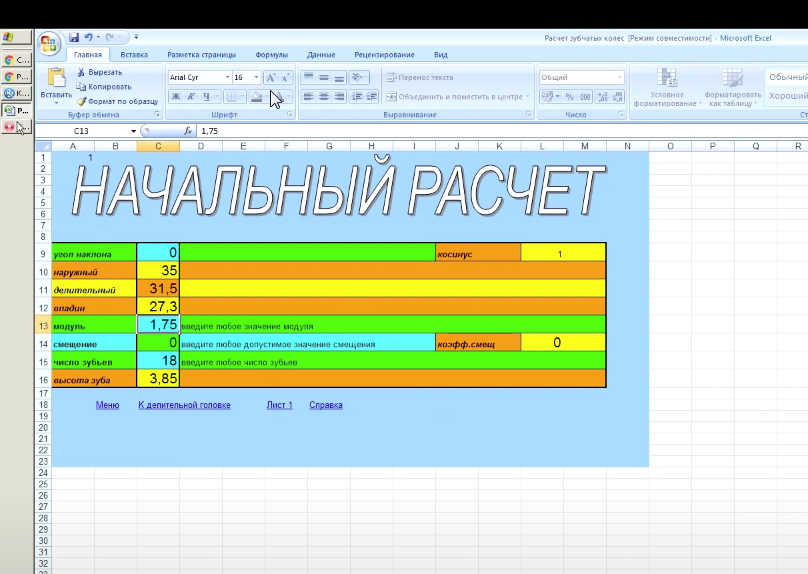Switch to the Вставка tab
This screenshot has height=574, width=808.
pyautogui.click(x=134, y=55)
